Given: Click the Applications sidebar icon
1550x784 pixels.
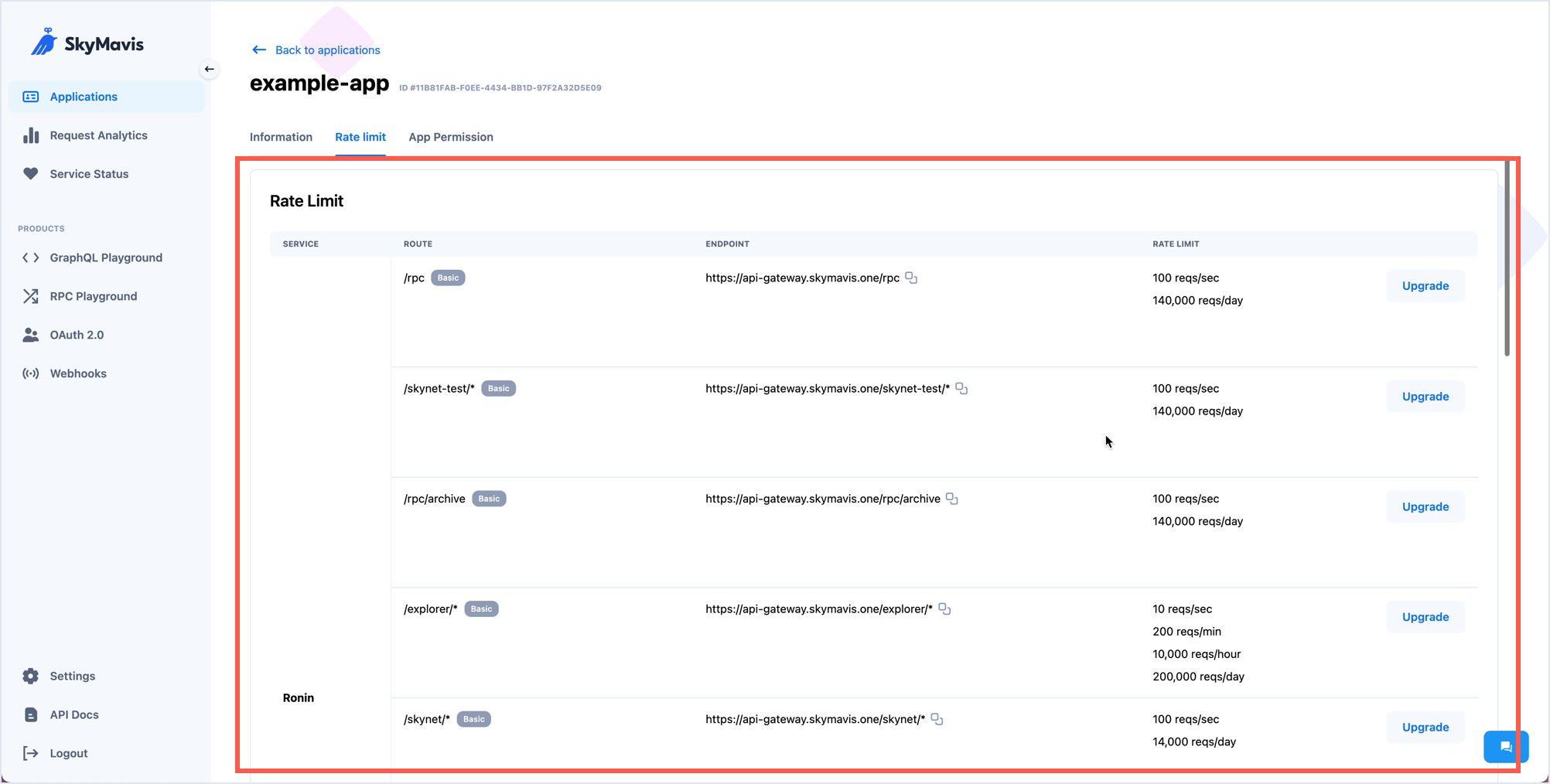Looking at the screenshot, I should 31,97.
